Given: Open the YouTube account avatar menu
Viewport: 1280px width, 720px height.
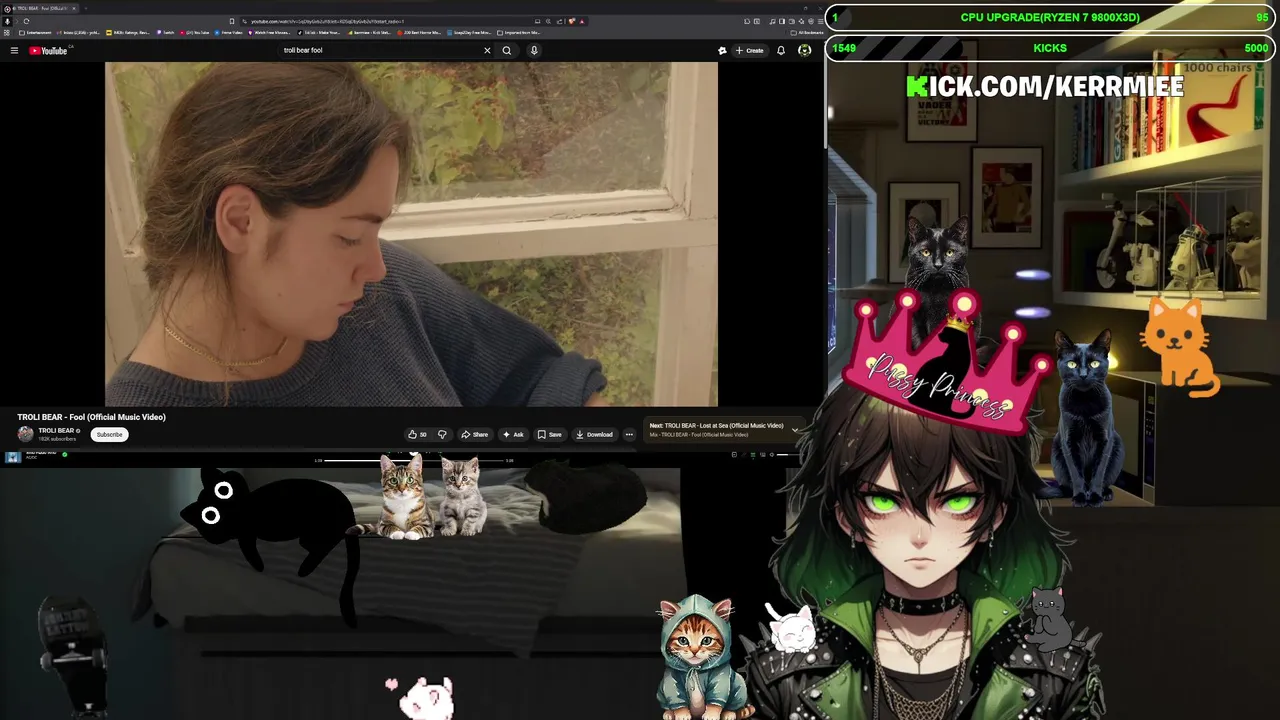Looking at the screenshot, I should point(804,50).
